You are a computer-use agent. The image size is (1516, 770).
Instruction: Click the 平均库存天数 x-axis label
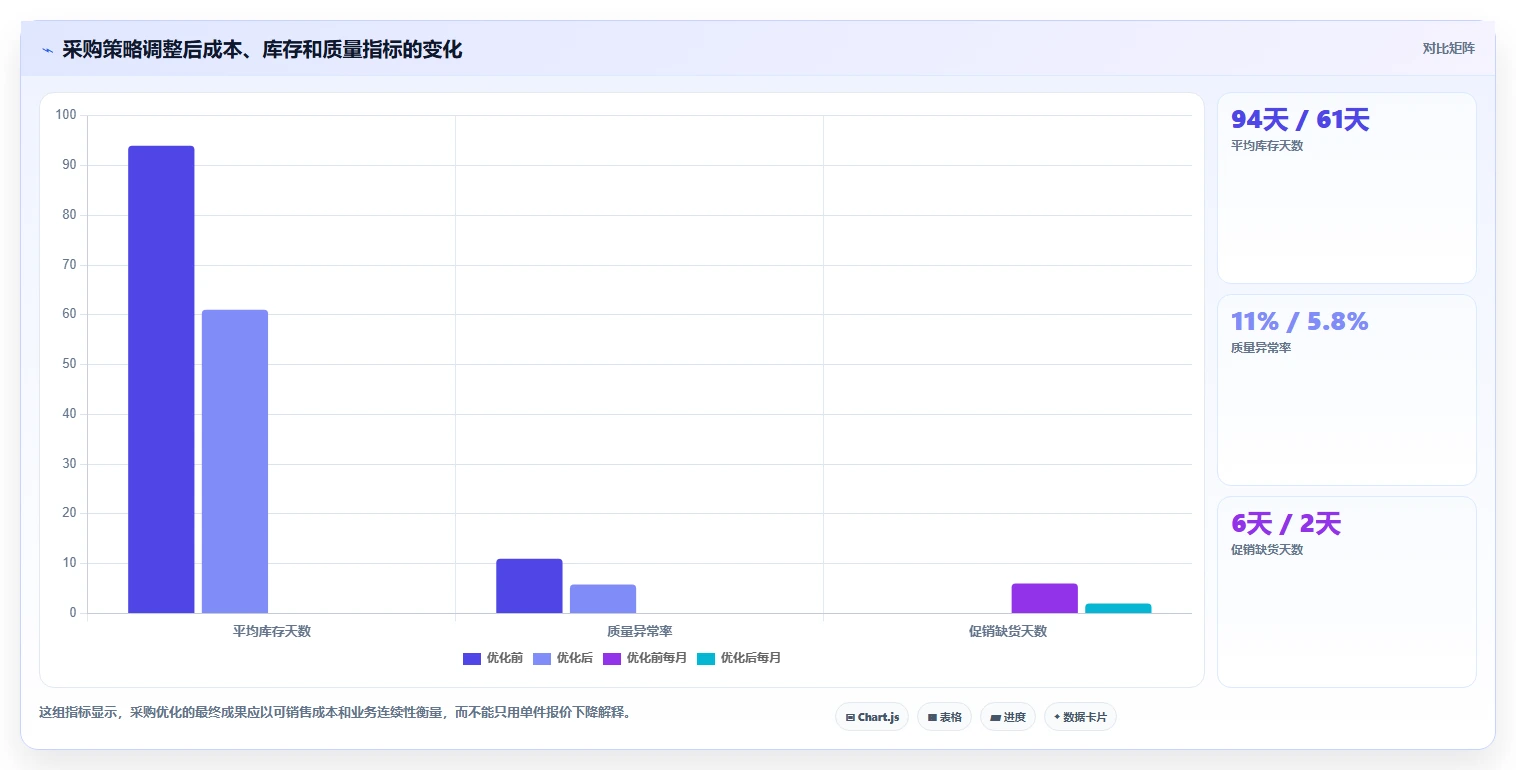pos(272,631)
